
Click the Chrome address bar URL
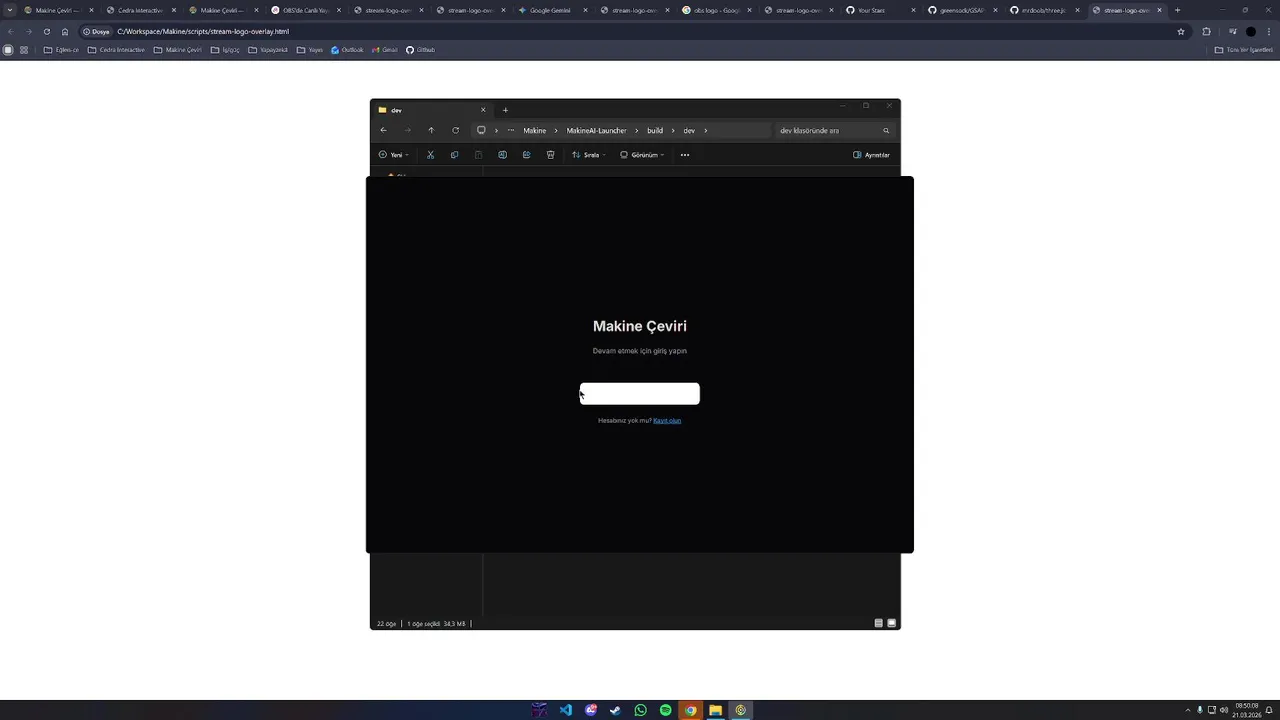click(203, 31)
